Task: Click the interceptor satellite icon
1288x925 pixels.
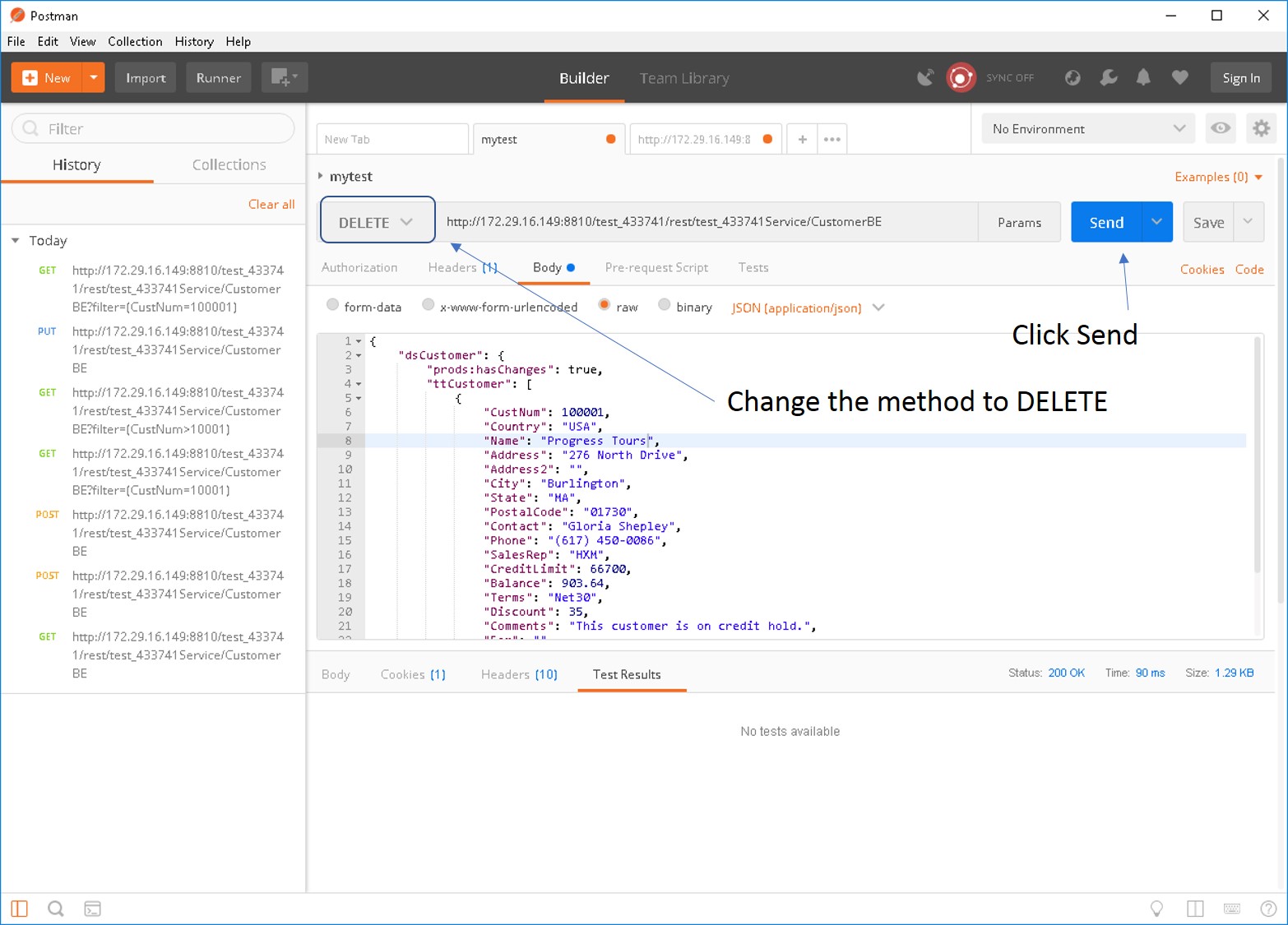Action: pos(925,77)
